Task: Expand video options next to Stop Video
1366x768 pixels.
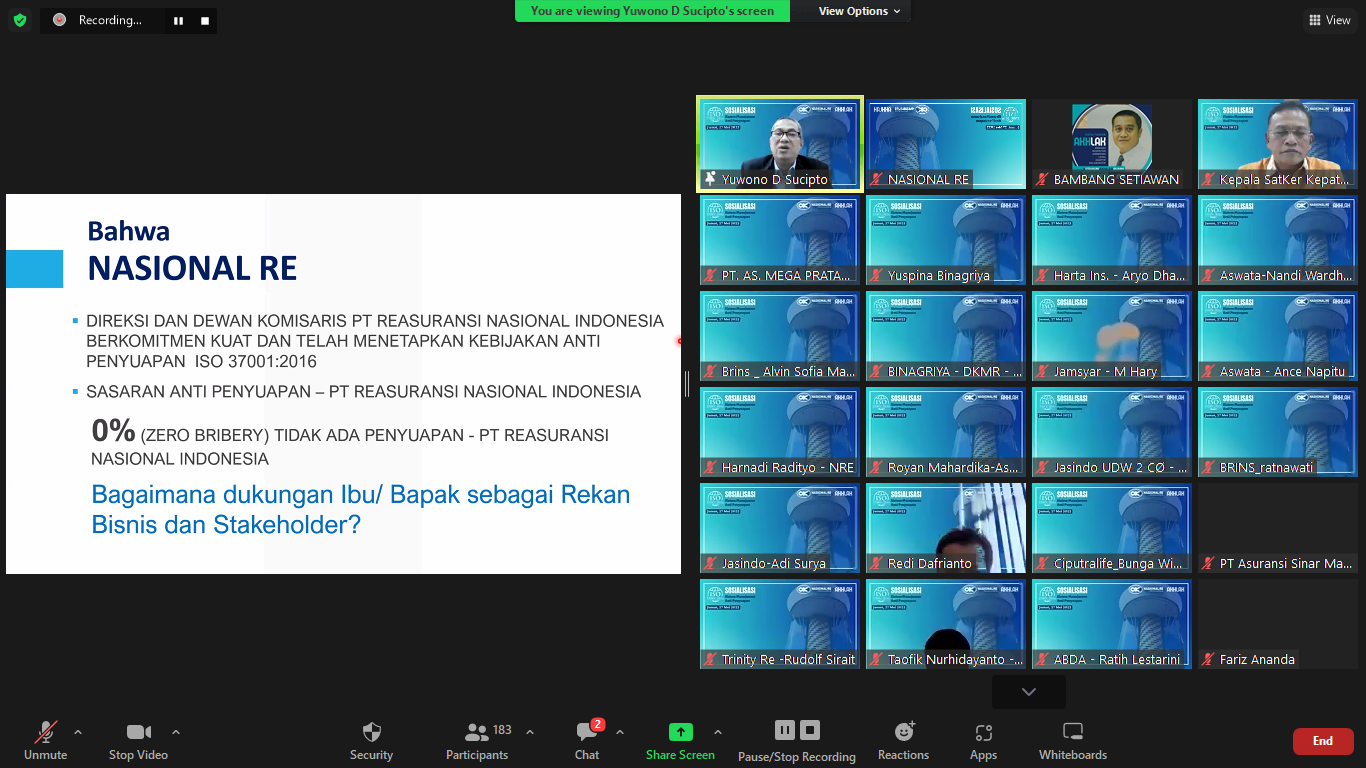Action: [x=176, y=732]
